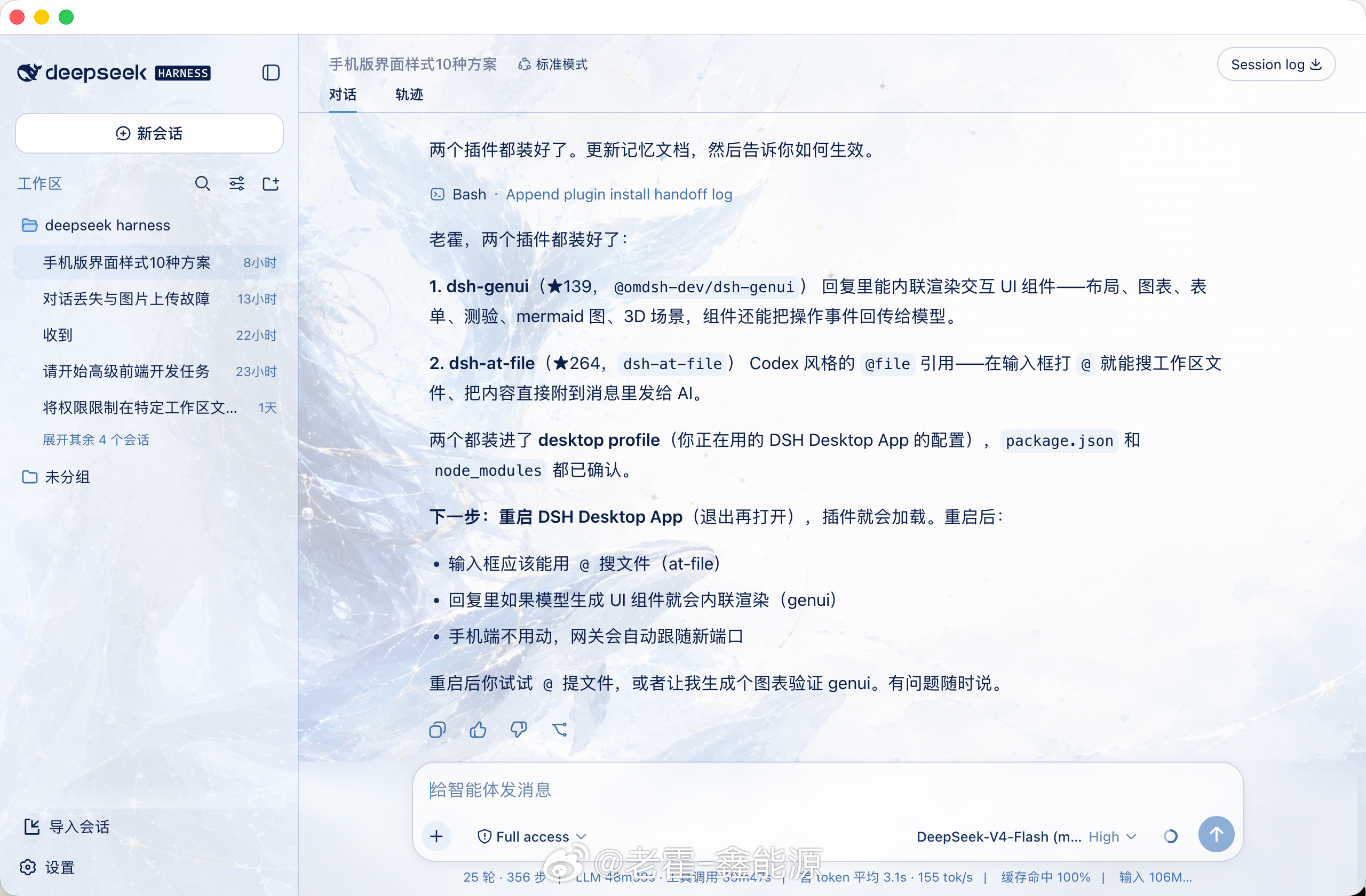Expand the 未分组 folder
Image resolution: width=1366 pixels, height=896 pixels.
tap(55, 477)
